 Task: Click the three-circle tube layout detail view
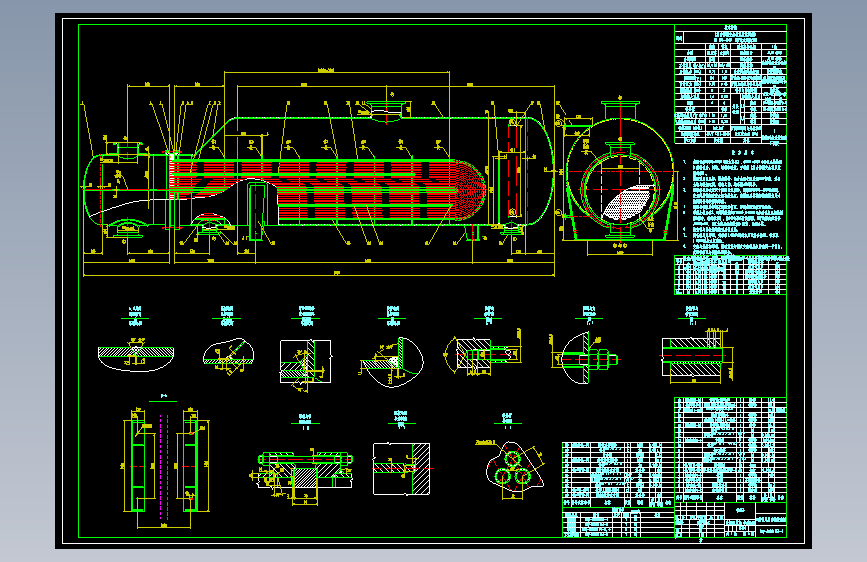click(514, 469)
